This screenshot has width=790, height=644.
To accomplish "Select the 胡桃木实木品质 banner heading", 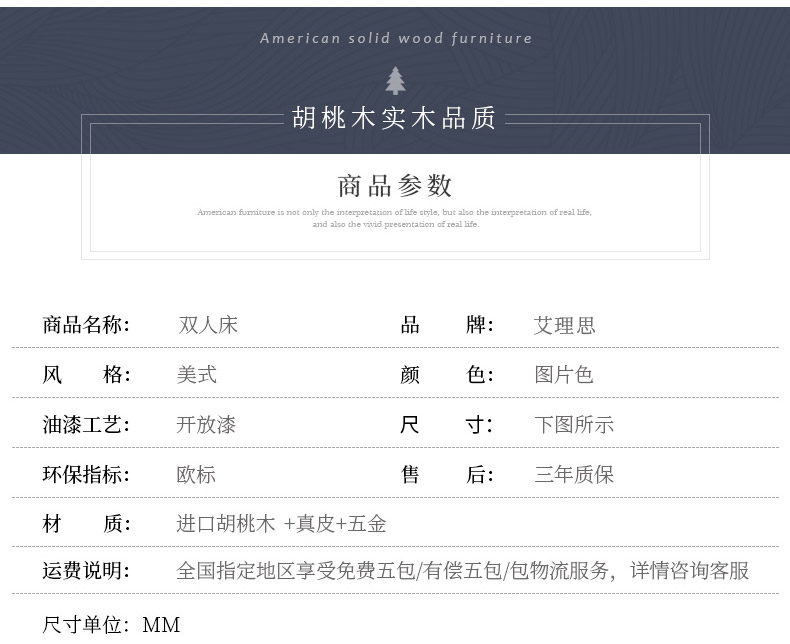I will pyautogui.click(x=395, y=118).
